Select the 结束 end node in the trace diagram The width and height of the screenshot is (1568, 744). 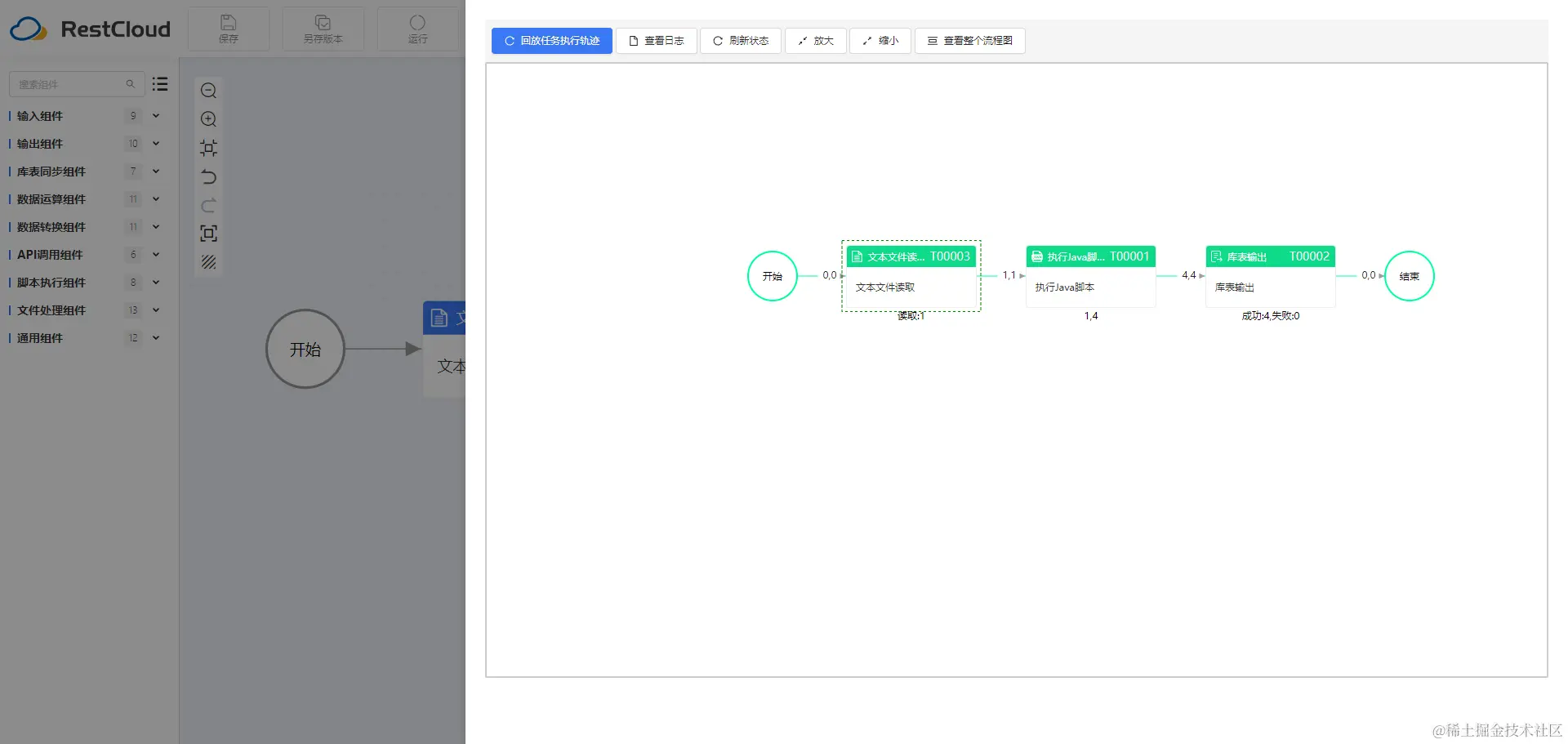pyautogui.click(x=1410, y=276)
